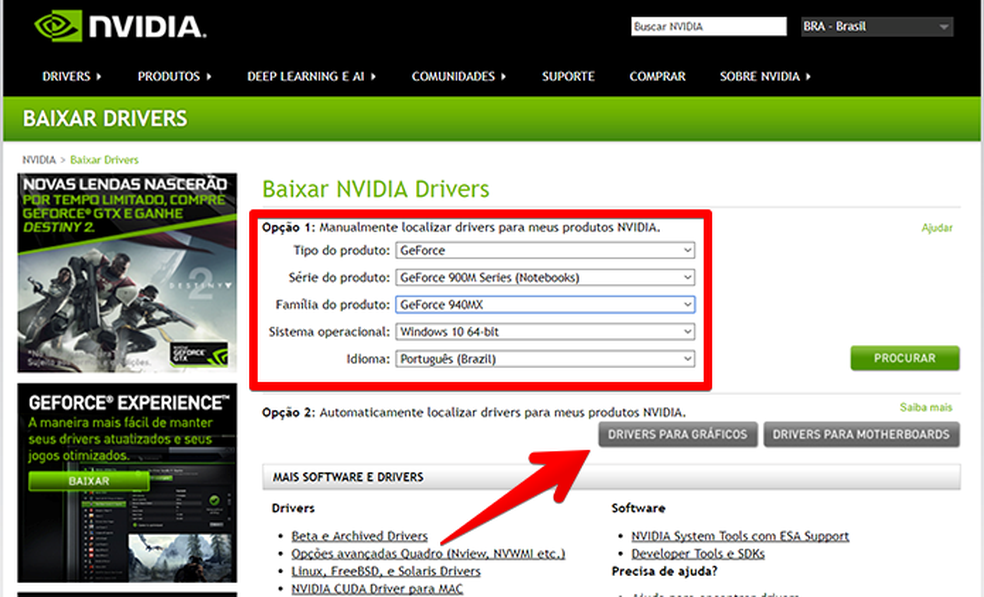Click the NVIDIA breadcrumb link

pyautogui.click(x=39, y=160)
